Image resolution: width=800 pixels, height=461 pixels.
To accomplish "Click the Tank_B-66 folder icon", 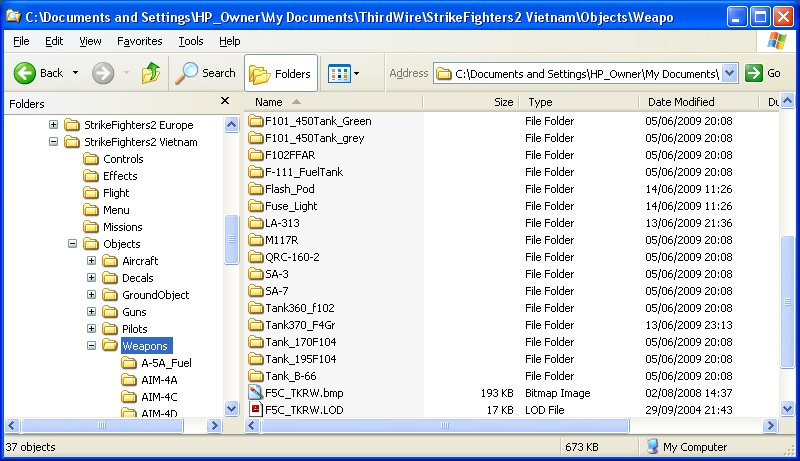I will pyautogui.click(x=256, y=376).
